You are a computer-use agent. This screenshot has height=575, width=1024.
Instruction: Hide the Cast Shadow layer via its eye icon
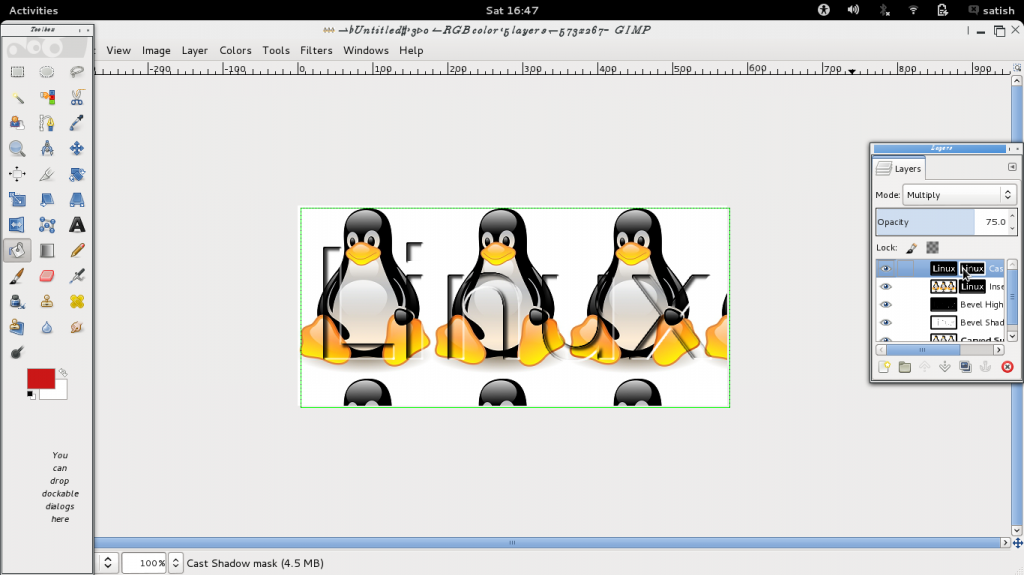coord(886,269)
